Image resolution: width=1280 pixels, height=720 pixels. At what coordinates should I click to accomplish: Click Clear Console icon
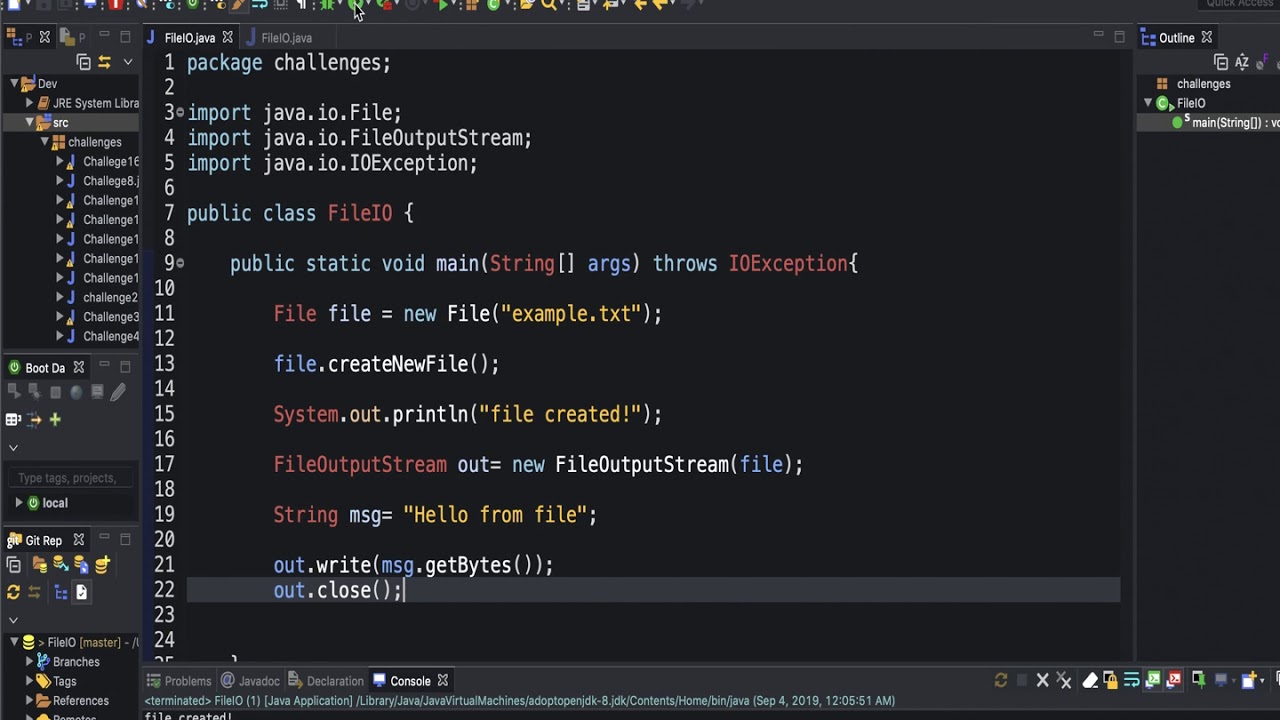pos(1090,680)
